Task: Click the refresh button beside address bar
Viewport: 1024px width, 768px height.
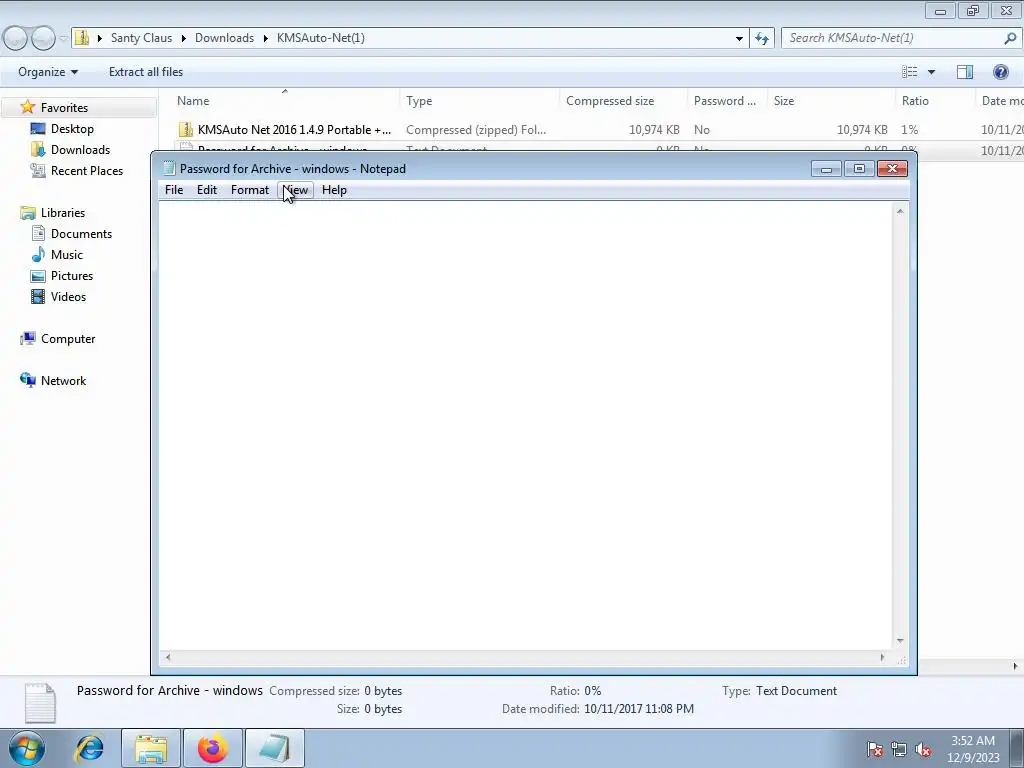Action: [x=761, y=39]
